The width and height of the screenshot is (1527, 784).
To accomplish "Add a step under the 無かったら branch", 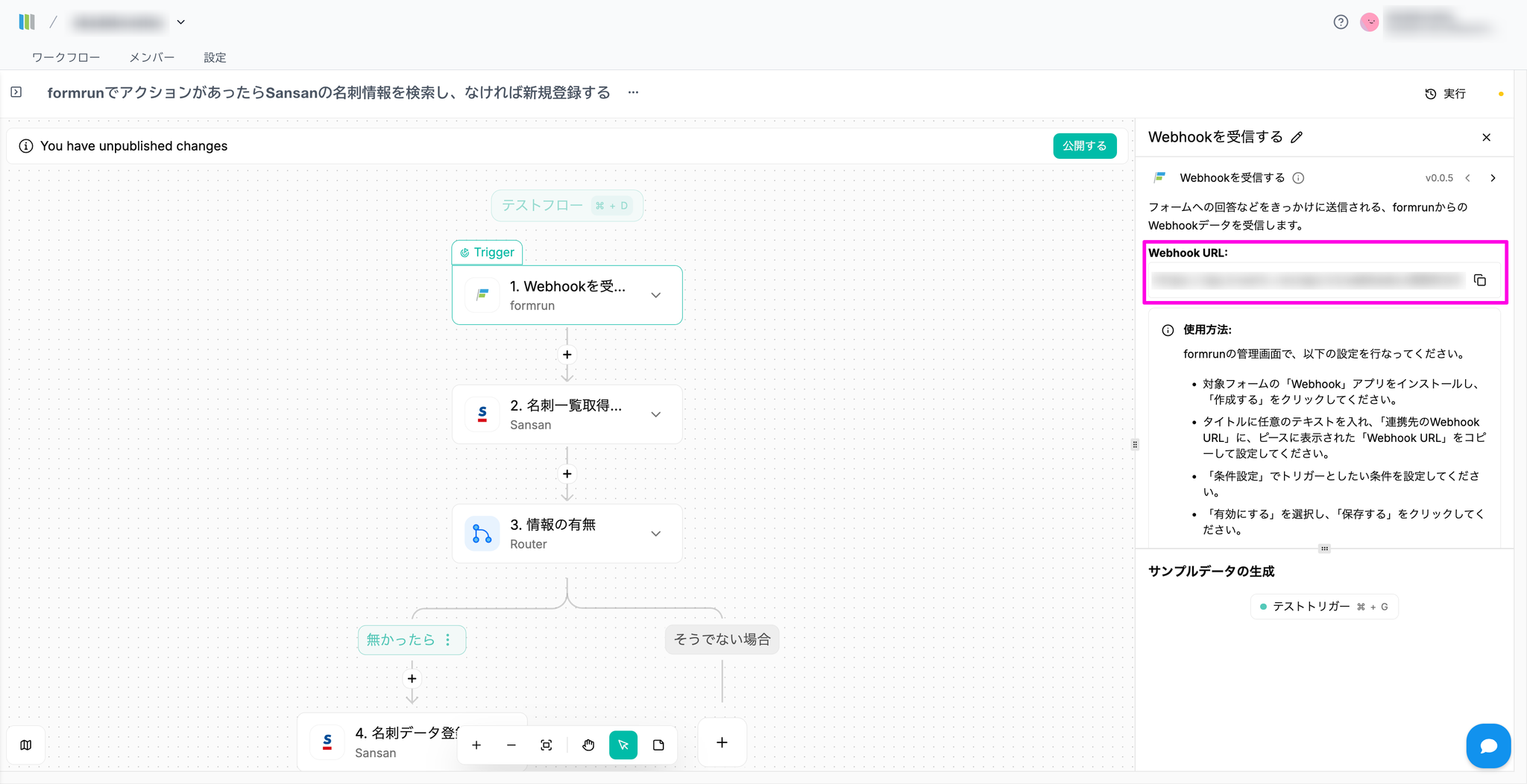I will (412, 679).
